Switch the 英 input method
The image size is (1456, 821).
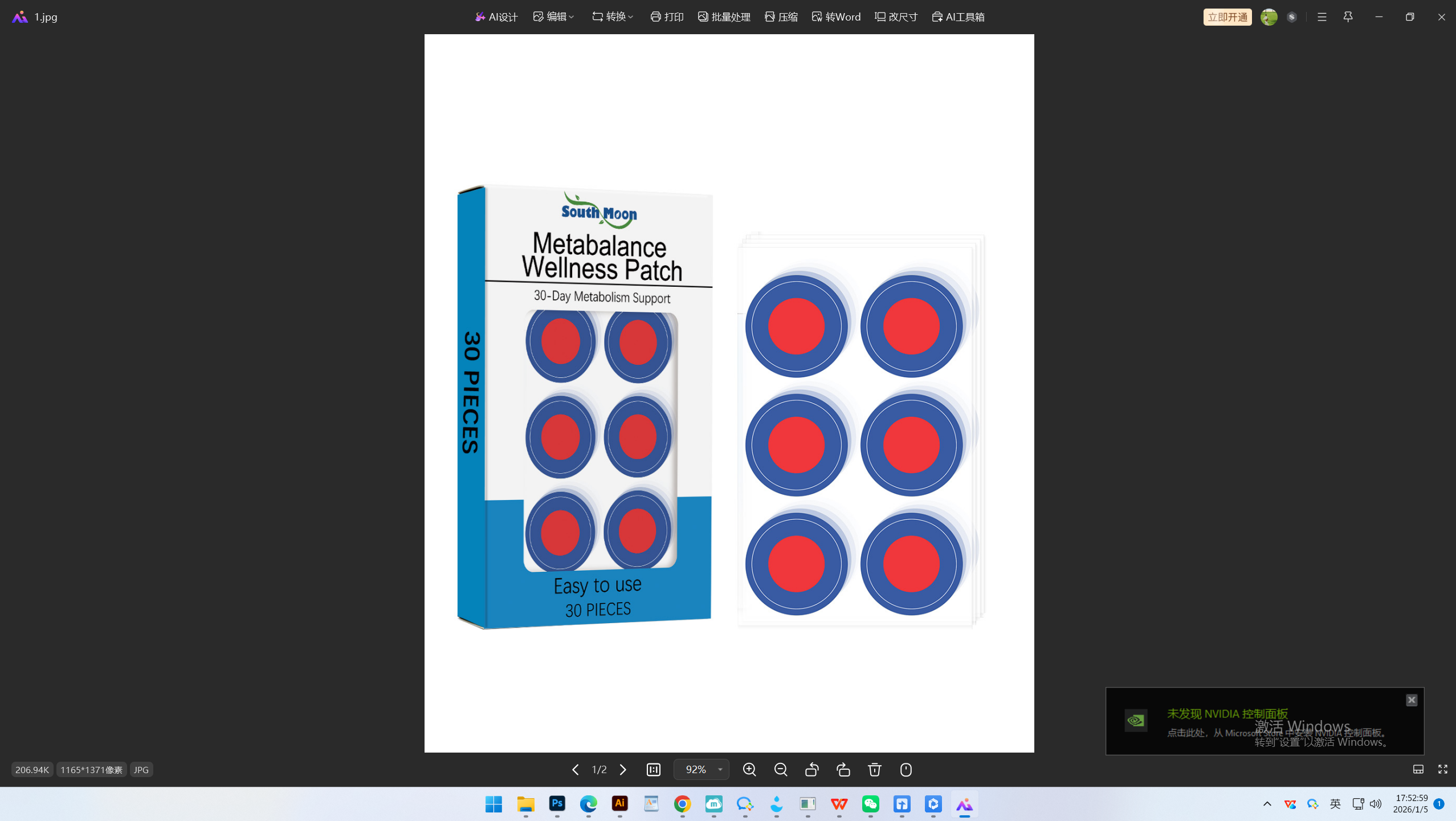pyautogui.click(x=1335, y=804)
